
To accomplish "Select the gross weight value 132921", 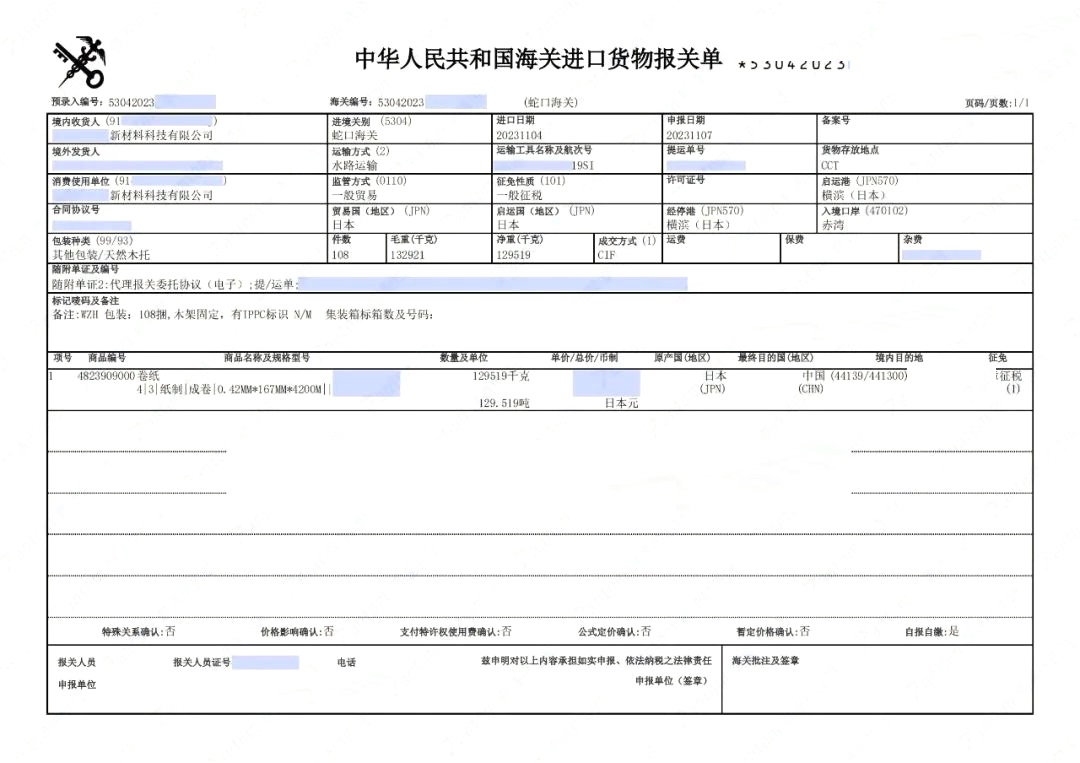I will click(x=407, y=255).
